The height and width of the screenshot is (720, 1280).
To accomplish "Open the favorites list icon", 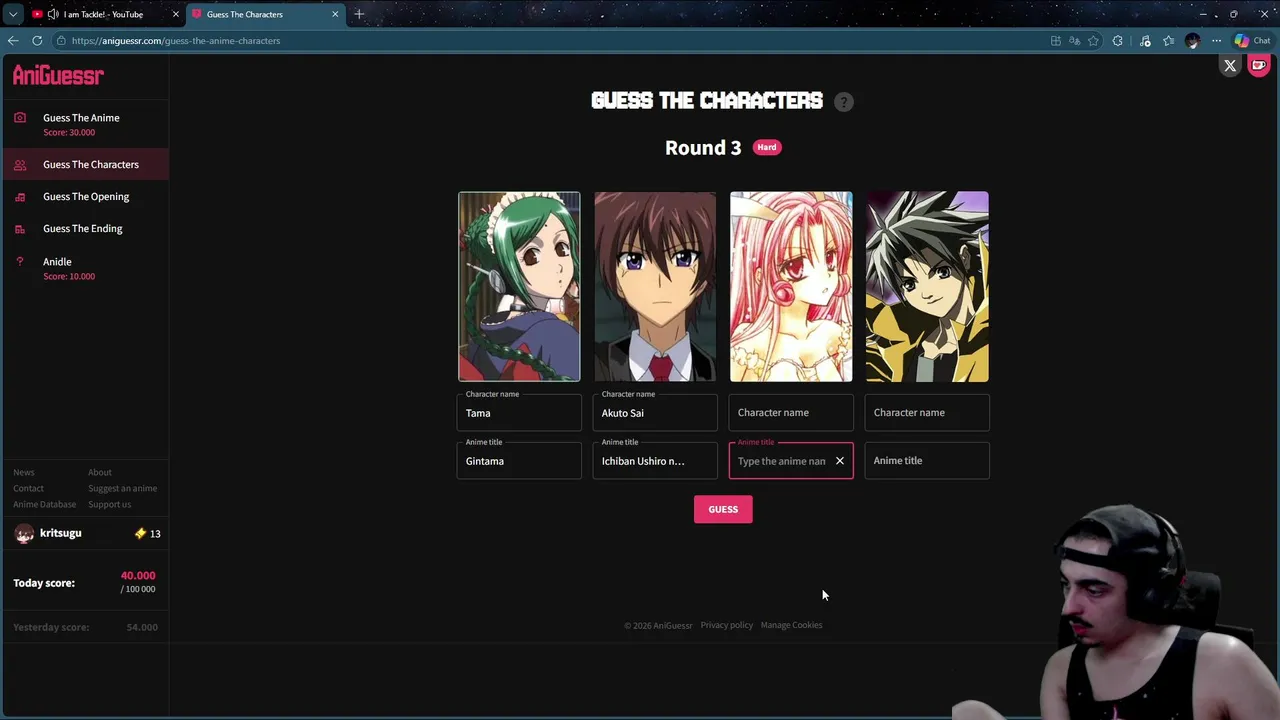I will (1168, 41).
